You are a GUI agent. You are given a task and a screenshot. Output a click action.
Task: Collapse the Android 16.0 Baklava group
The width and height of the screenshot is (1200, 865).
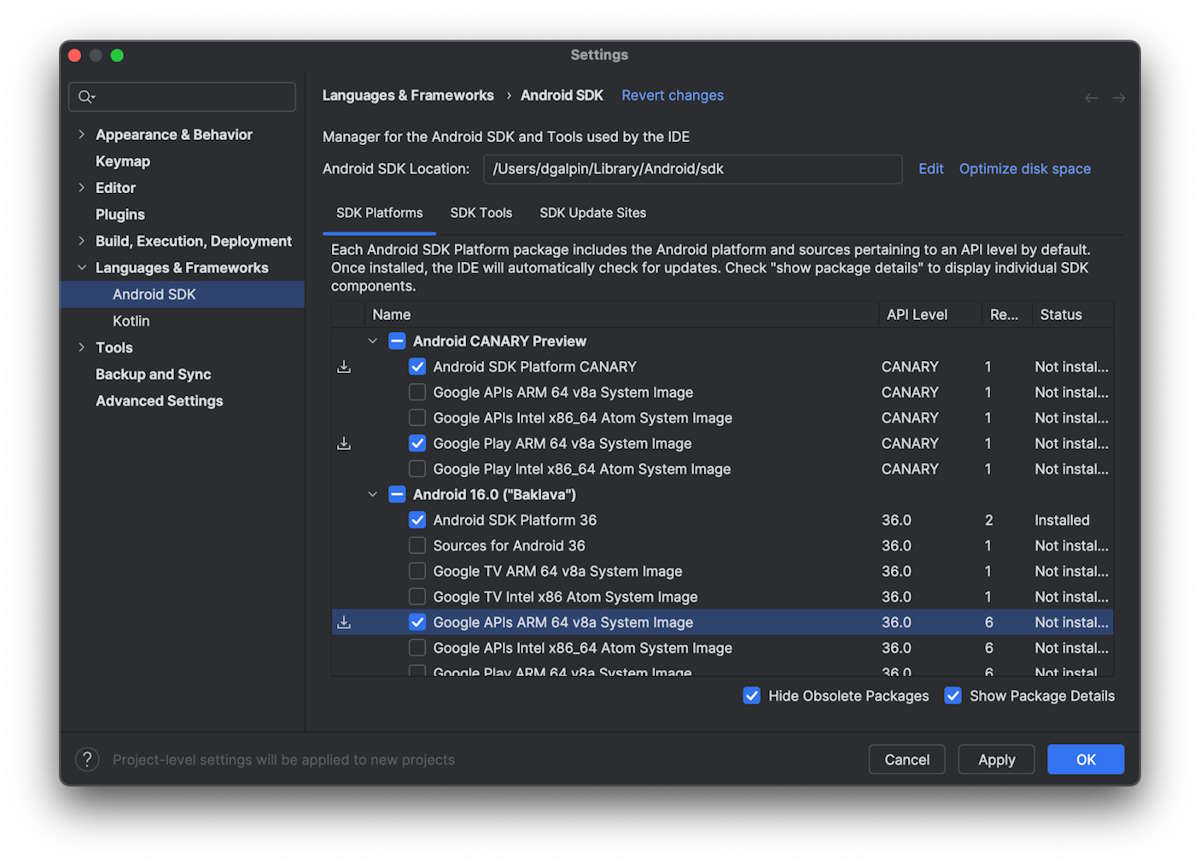(x=373, y=495)
